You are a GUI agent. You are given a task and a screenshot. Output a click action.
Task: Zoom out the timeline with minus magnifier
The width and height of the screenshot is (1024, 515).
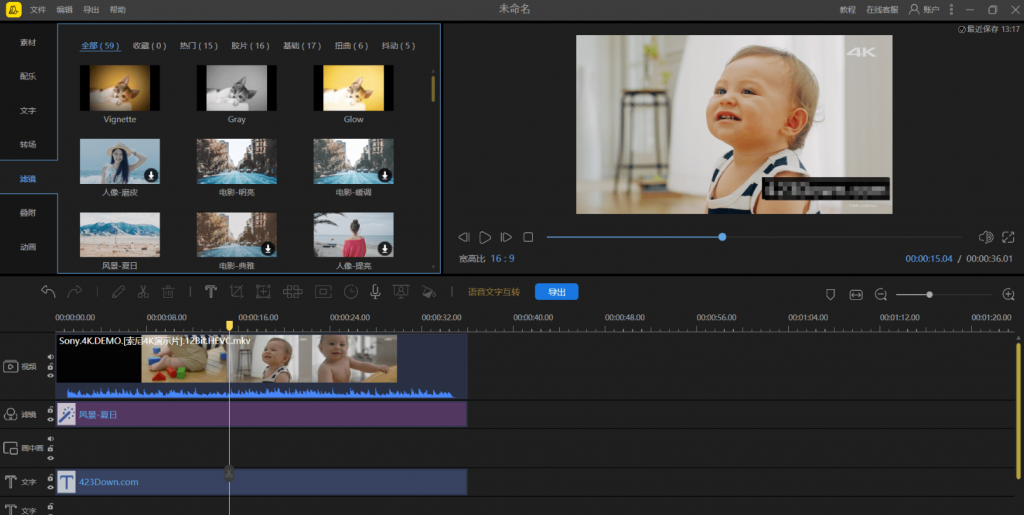[x=880, y=295]
